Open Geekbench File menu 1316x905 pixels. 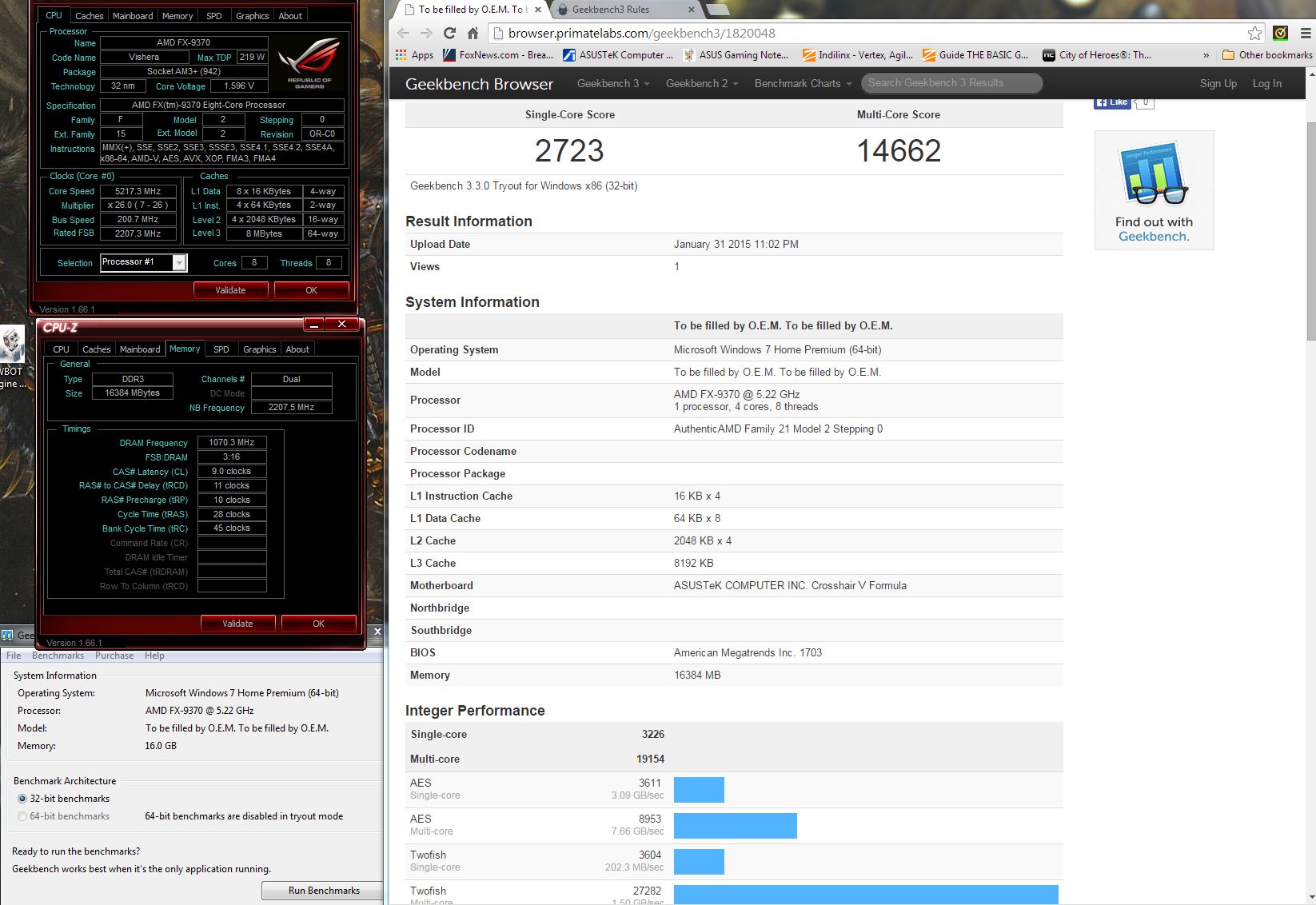(14, 656)
